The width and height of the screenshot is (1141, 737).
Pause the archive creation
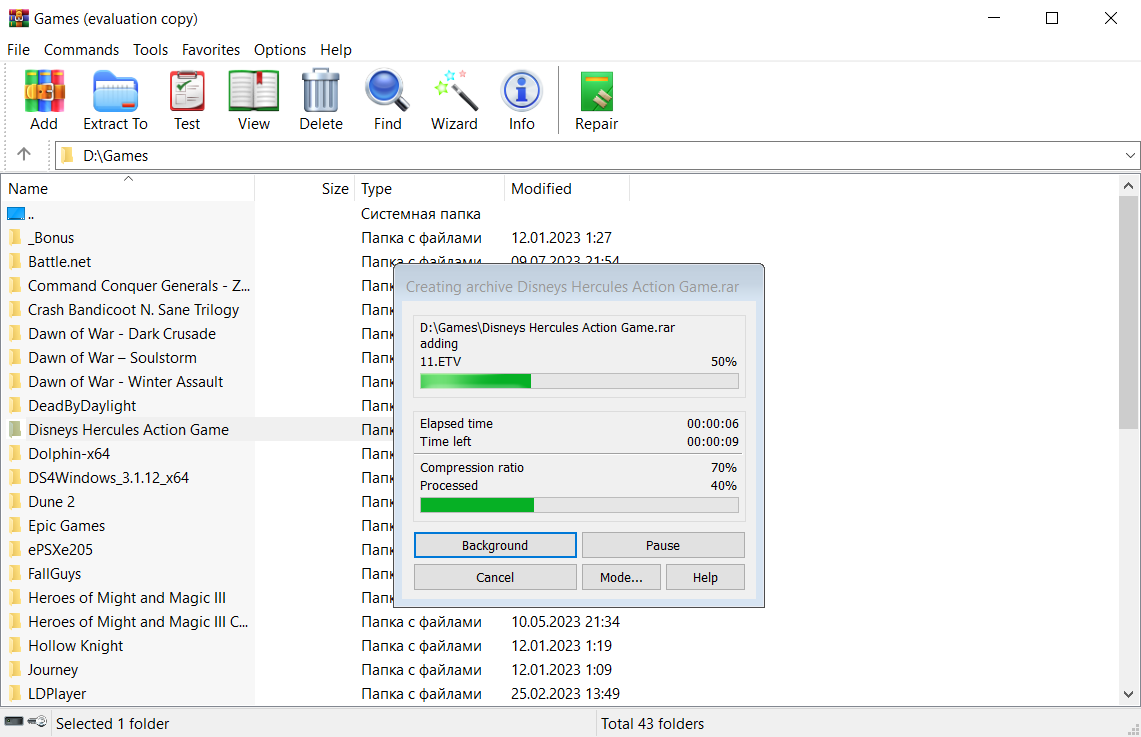click(x=663, y=546)
